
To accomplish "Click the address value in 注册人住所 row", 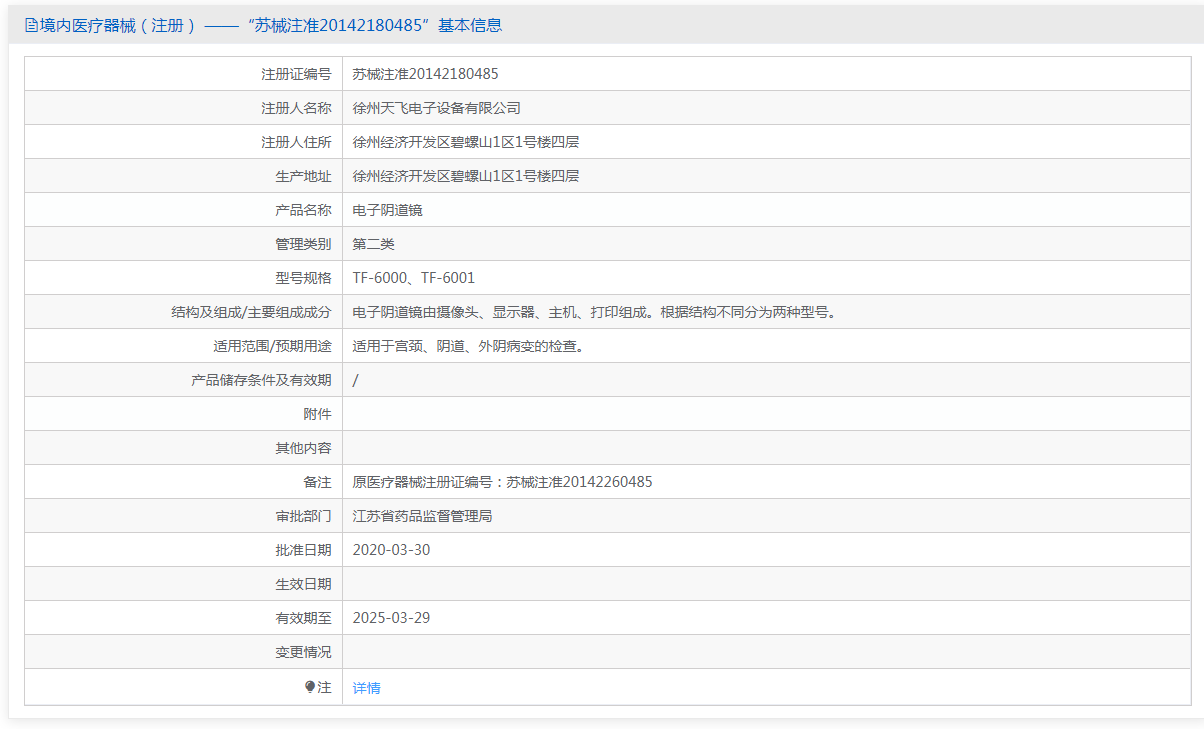I will click(465, 142).
